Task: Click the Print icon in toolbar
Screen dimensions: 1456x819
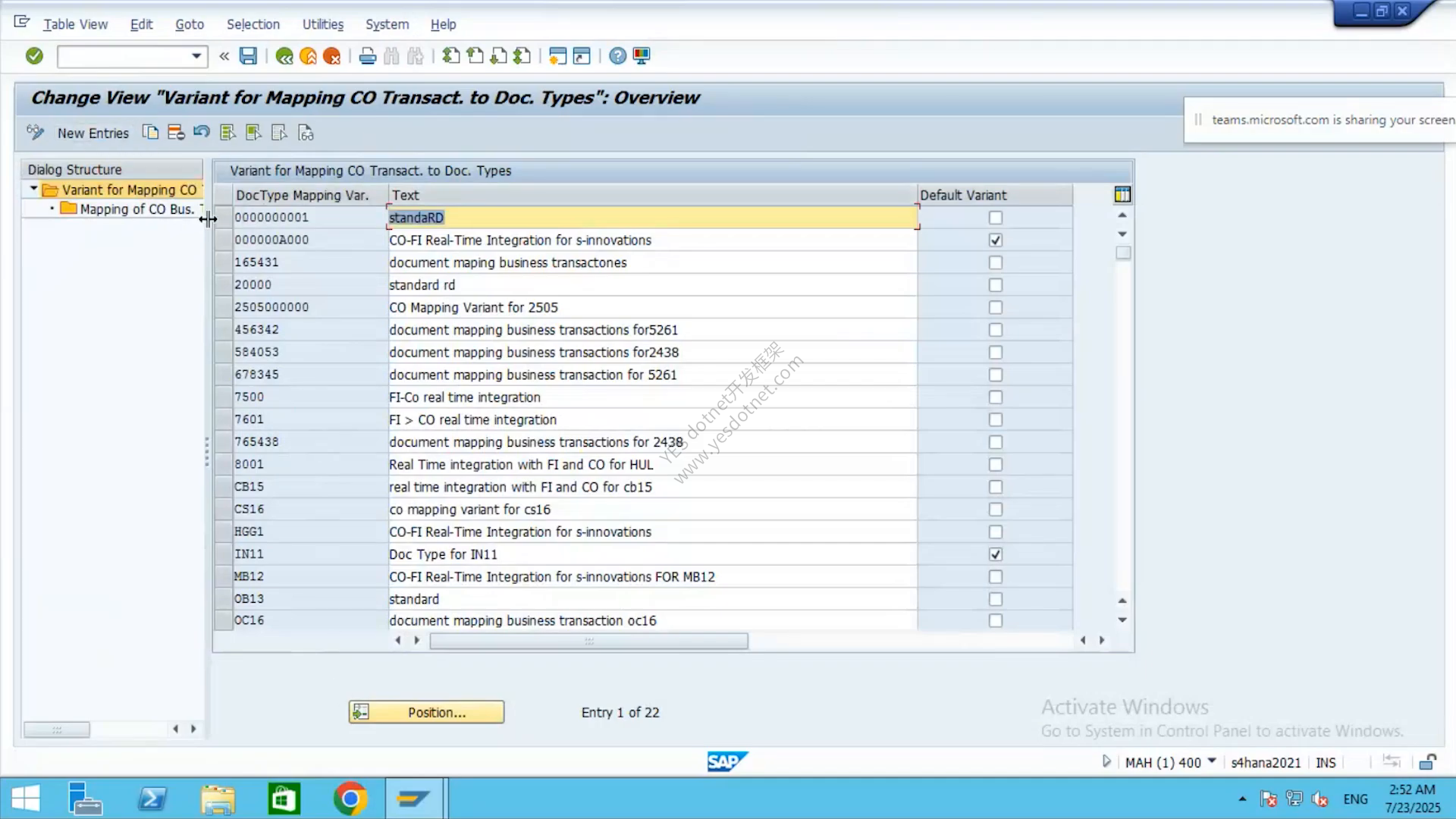Action: pyautogui.click(x=368, y=55)
